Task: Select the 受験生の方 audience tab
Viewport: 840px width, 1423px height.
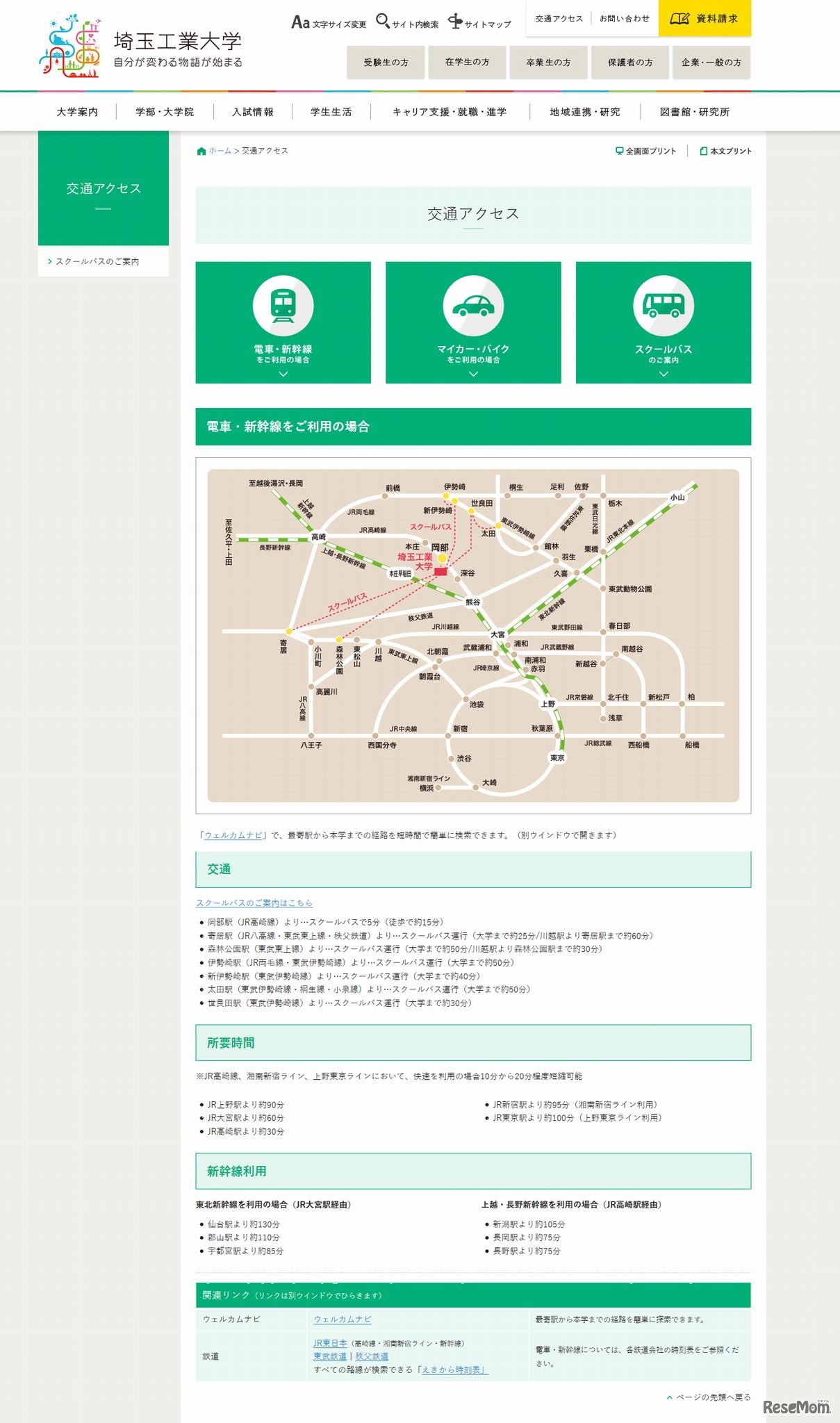Action: [x=386, y=63]
